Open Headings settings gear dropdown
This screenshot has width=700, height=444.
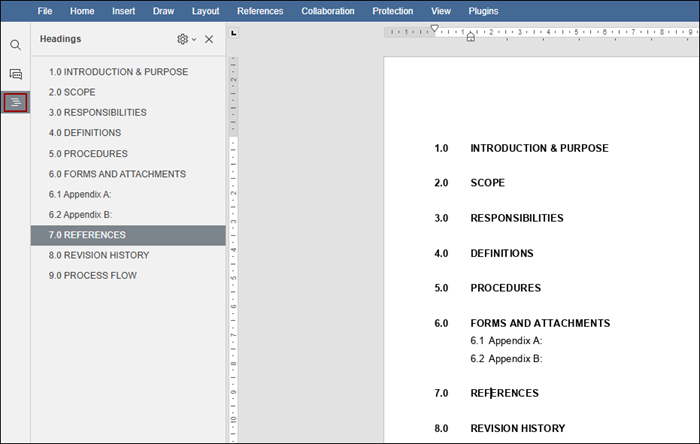(185, 39)
